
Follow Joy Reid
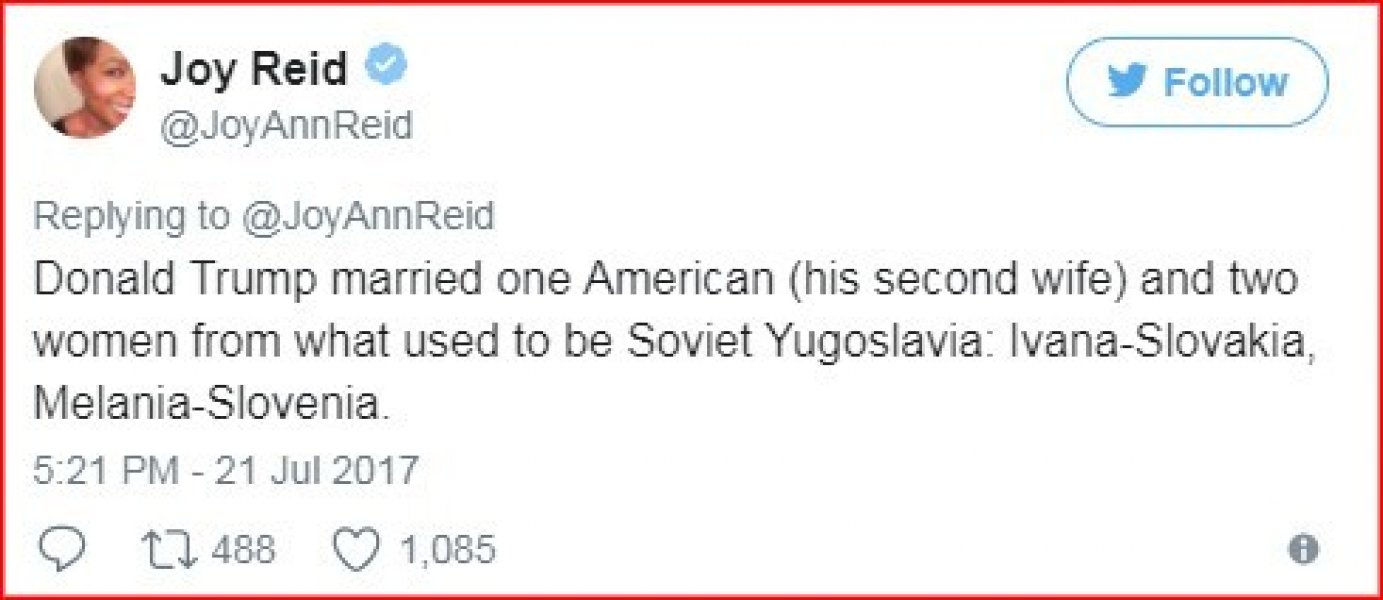point(1197,82)
